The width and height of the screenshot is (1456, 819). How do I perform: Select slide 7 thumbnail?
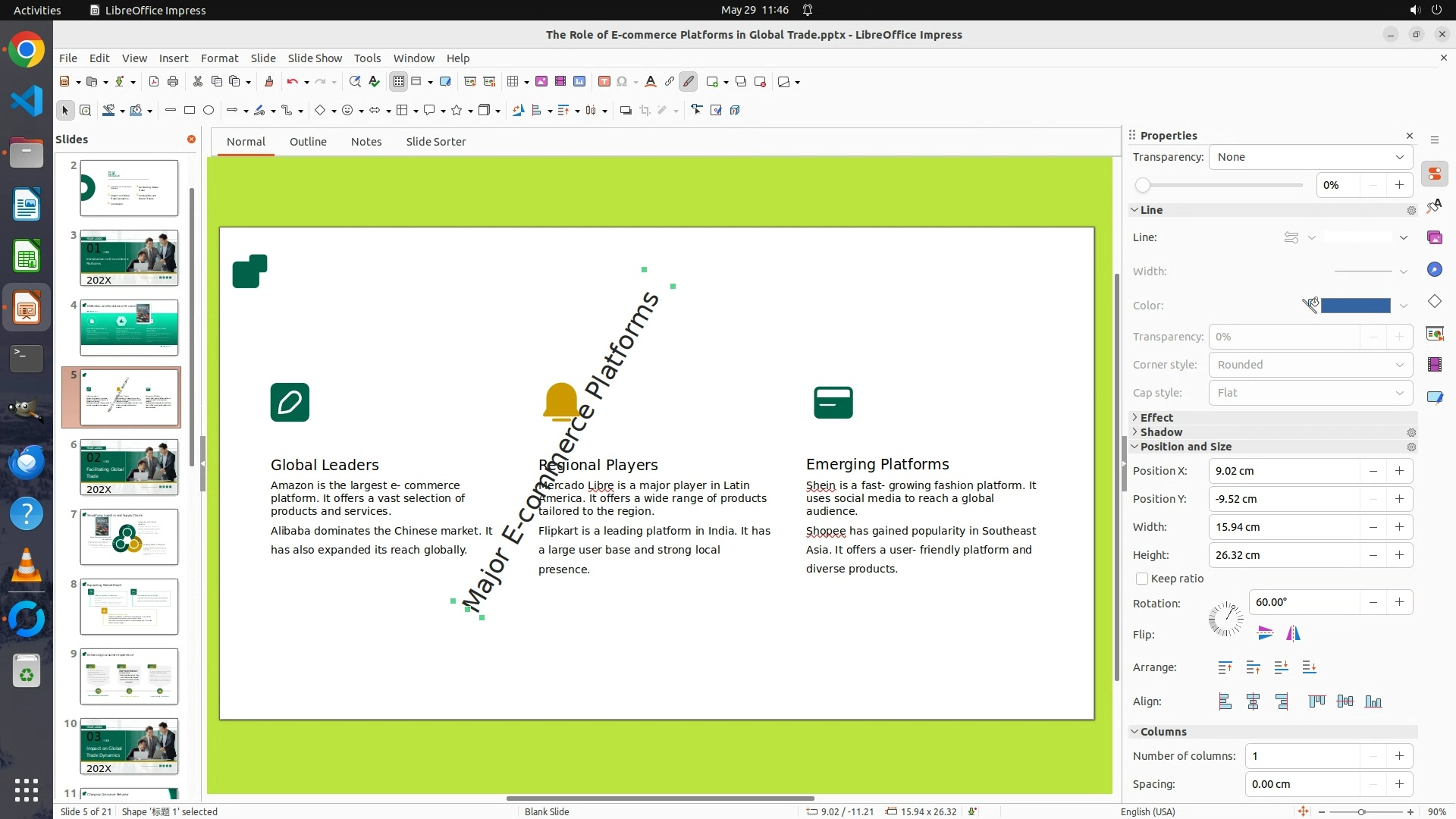(129, 537)
